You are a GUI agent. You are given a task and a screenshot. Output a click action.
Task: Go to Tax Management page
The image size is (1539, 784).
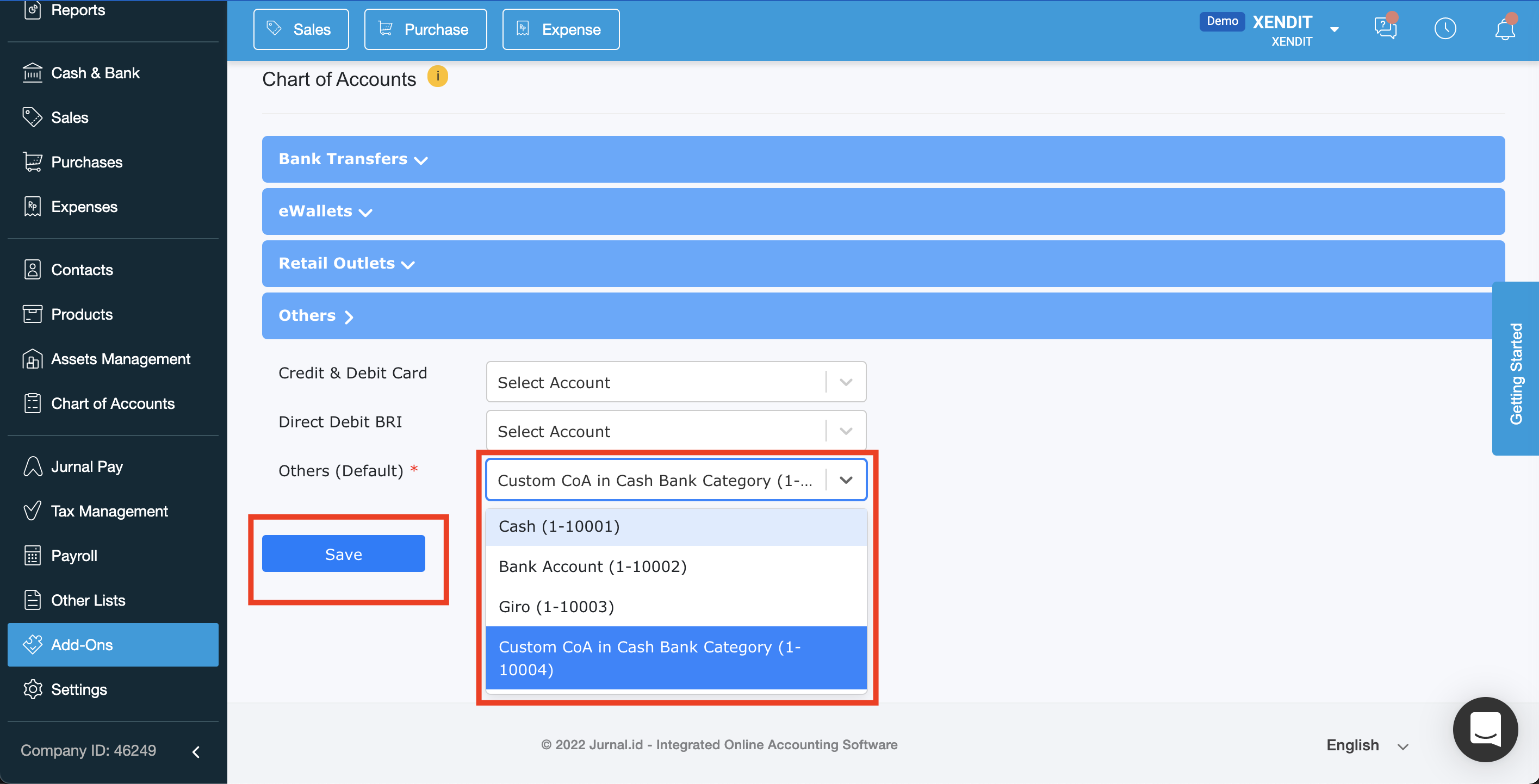109,511
